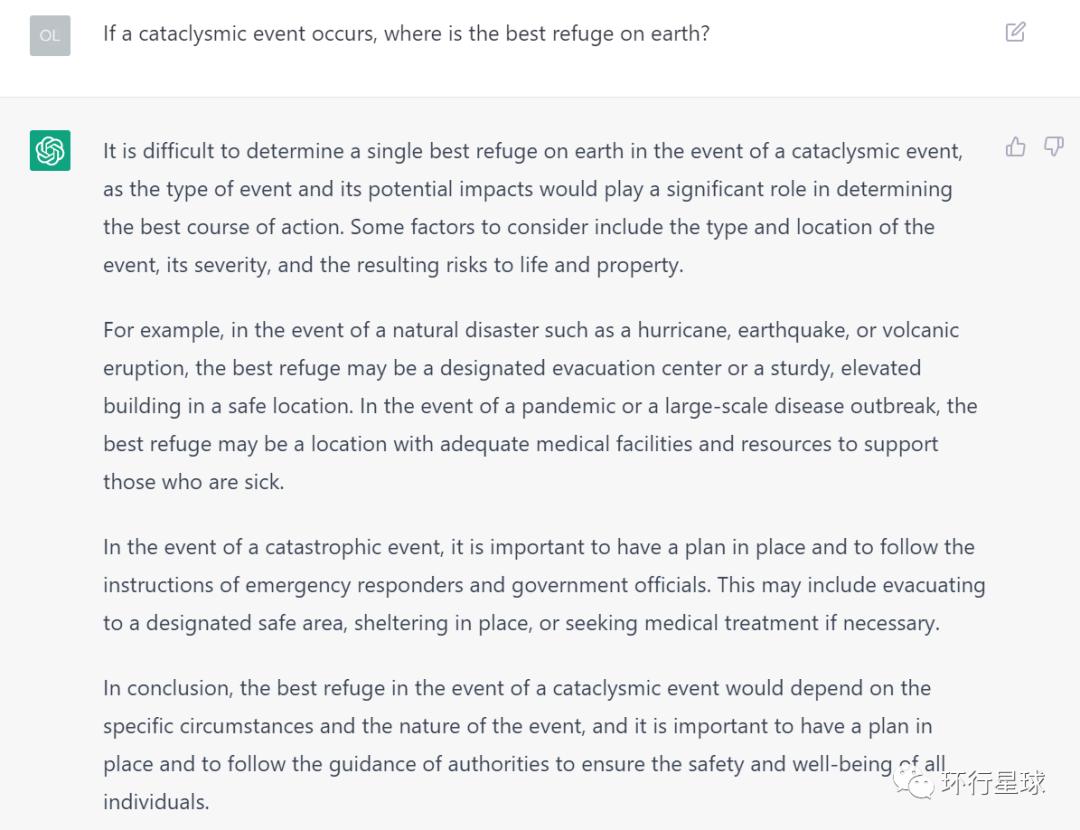Give the response a thumbs down
The width and height of the screenshot is (1080, 830).
tap(1053, 148)
